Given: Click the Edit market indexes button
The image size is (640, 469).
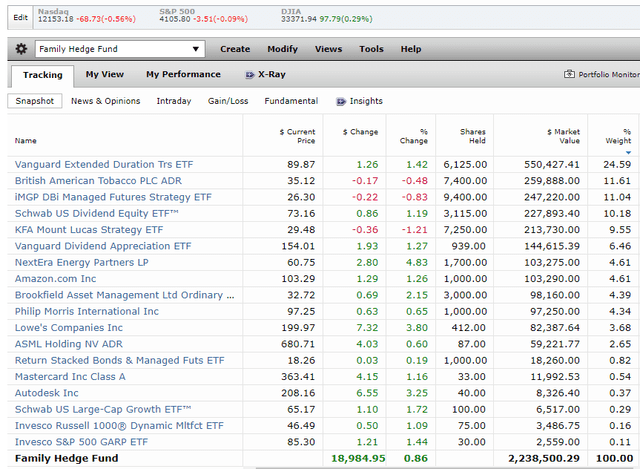Looking at the screenshot, I should (x=20, y=18).
